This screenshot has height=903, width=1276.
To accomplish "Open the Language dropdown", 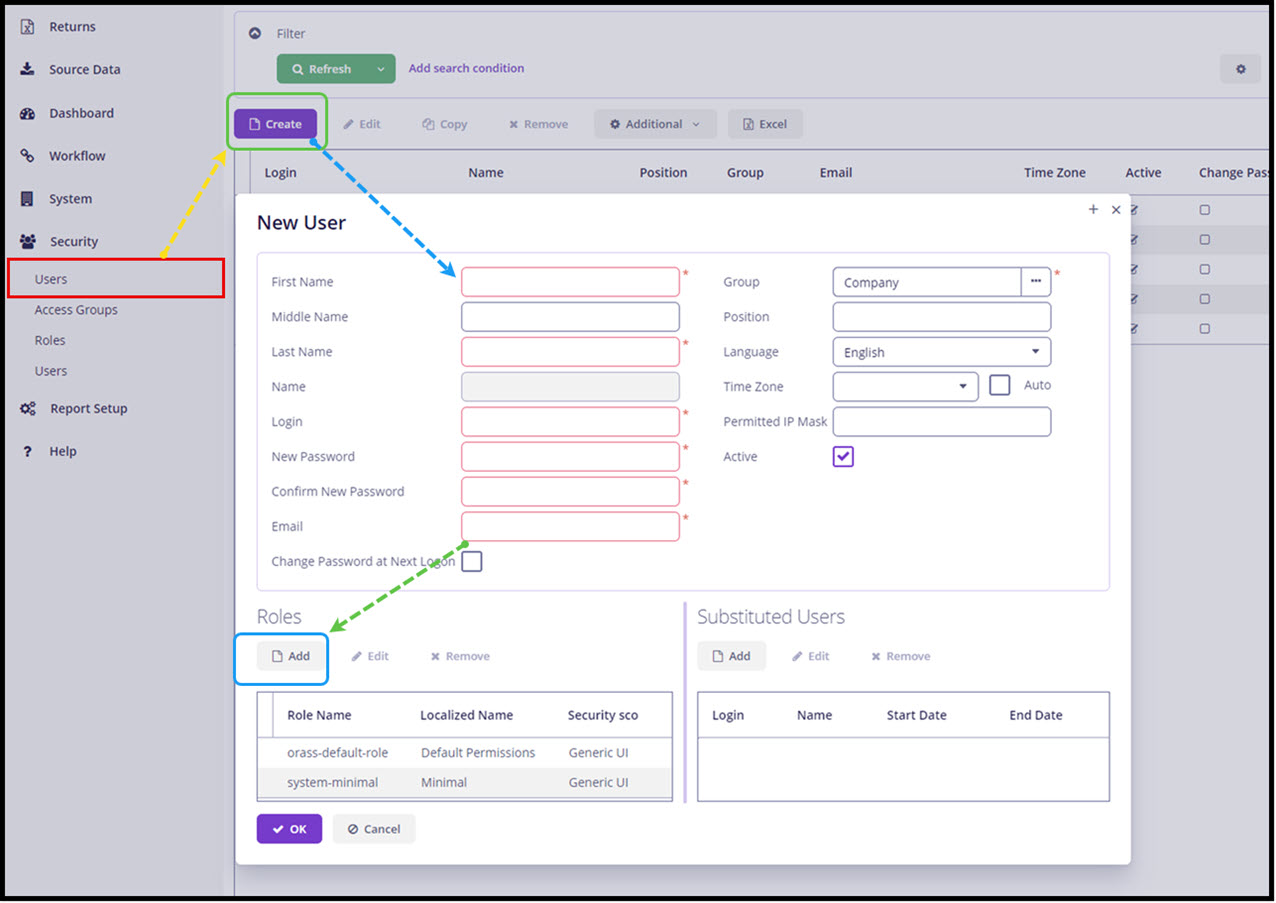I will click(x=940, y=352).
